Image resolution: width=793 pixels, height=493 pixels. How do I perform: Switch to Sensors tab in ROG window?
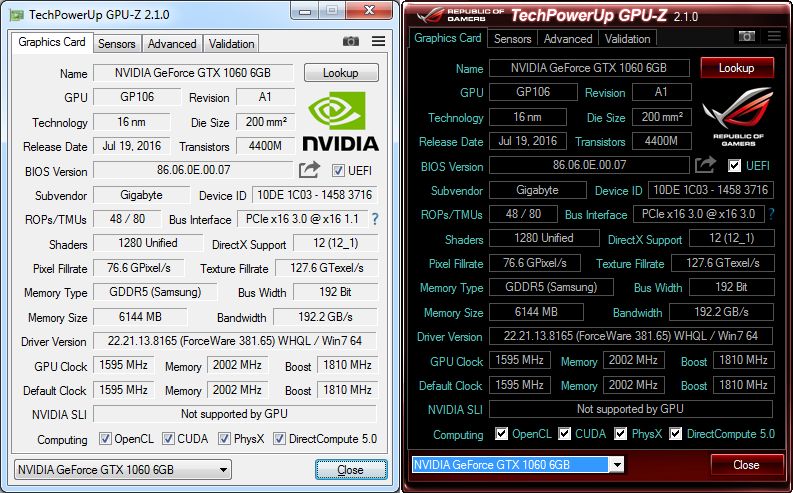(x=512, y=39)
